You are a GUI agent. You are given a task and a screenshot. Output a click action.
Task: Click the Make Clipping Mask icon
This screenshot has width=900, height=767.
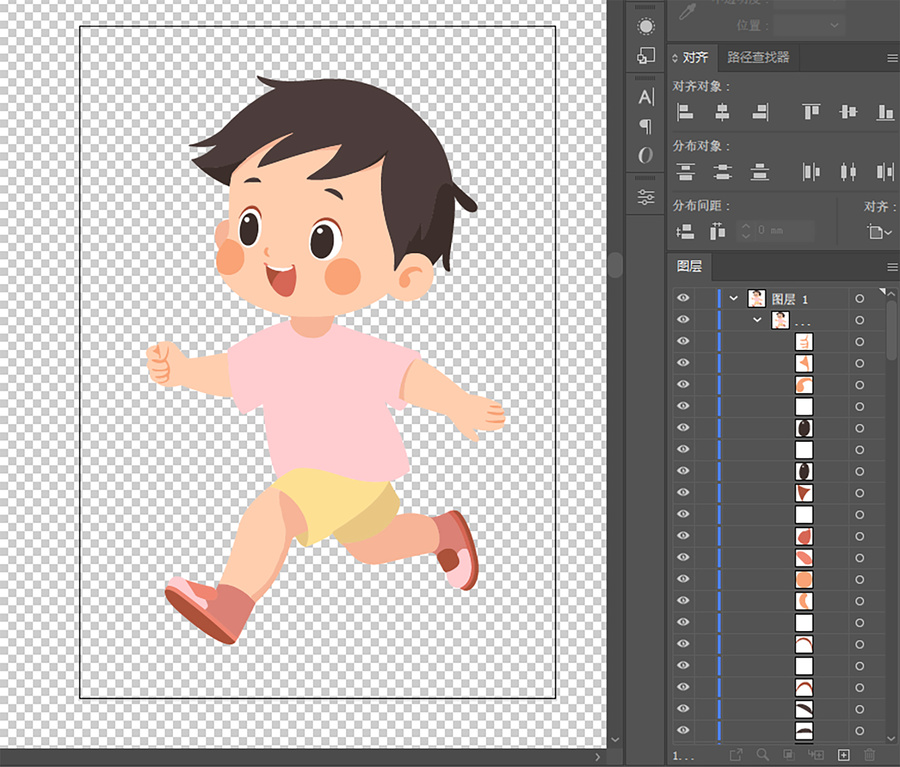789,754
